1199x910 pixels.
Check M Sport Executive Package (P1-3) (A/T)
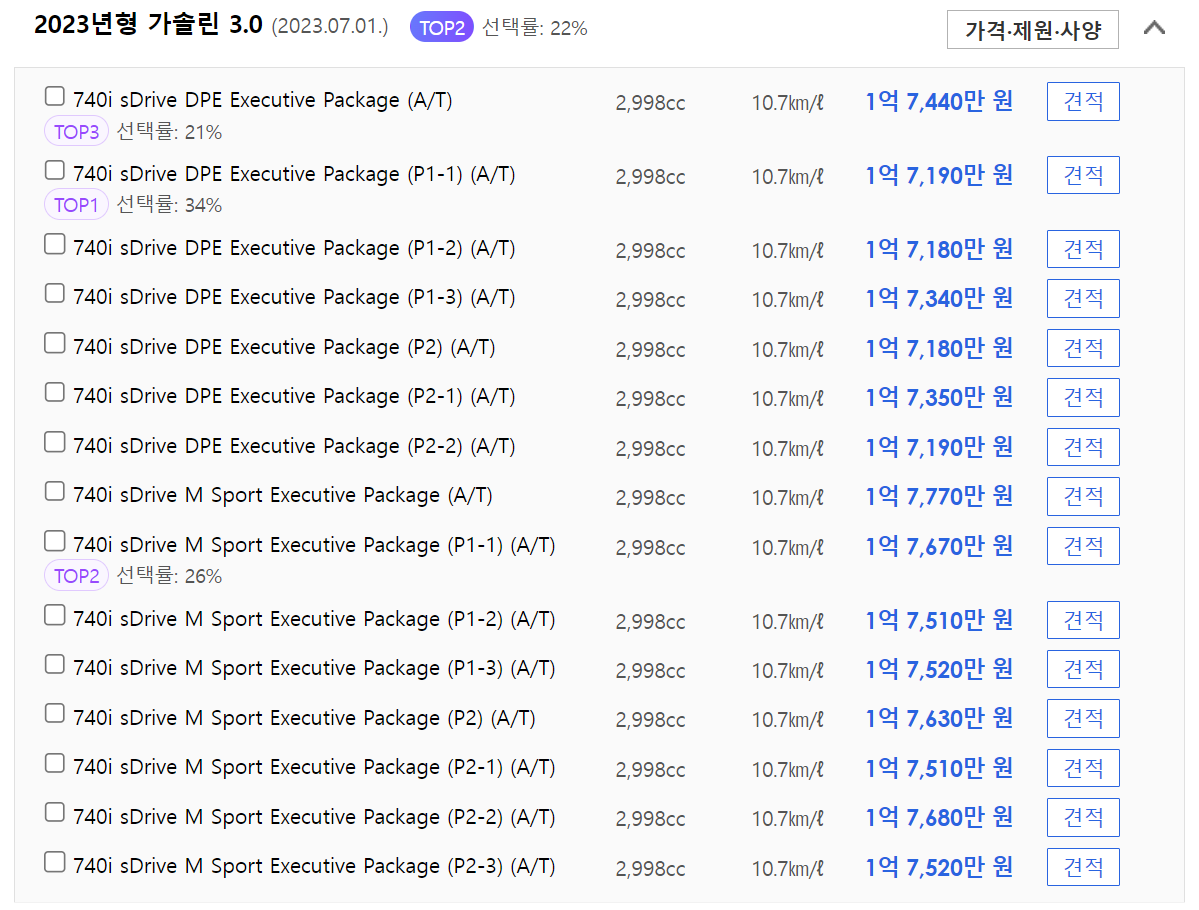54,664
